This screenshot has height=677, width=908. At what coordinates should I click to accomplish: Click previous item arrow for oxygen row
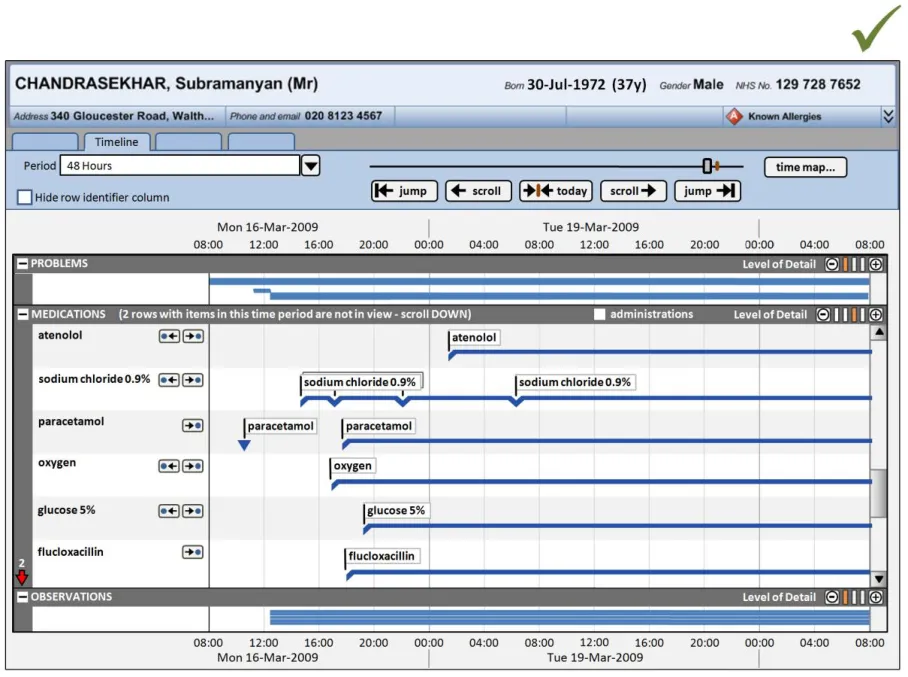169,466
